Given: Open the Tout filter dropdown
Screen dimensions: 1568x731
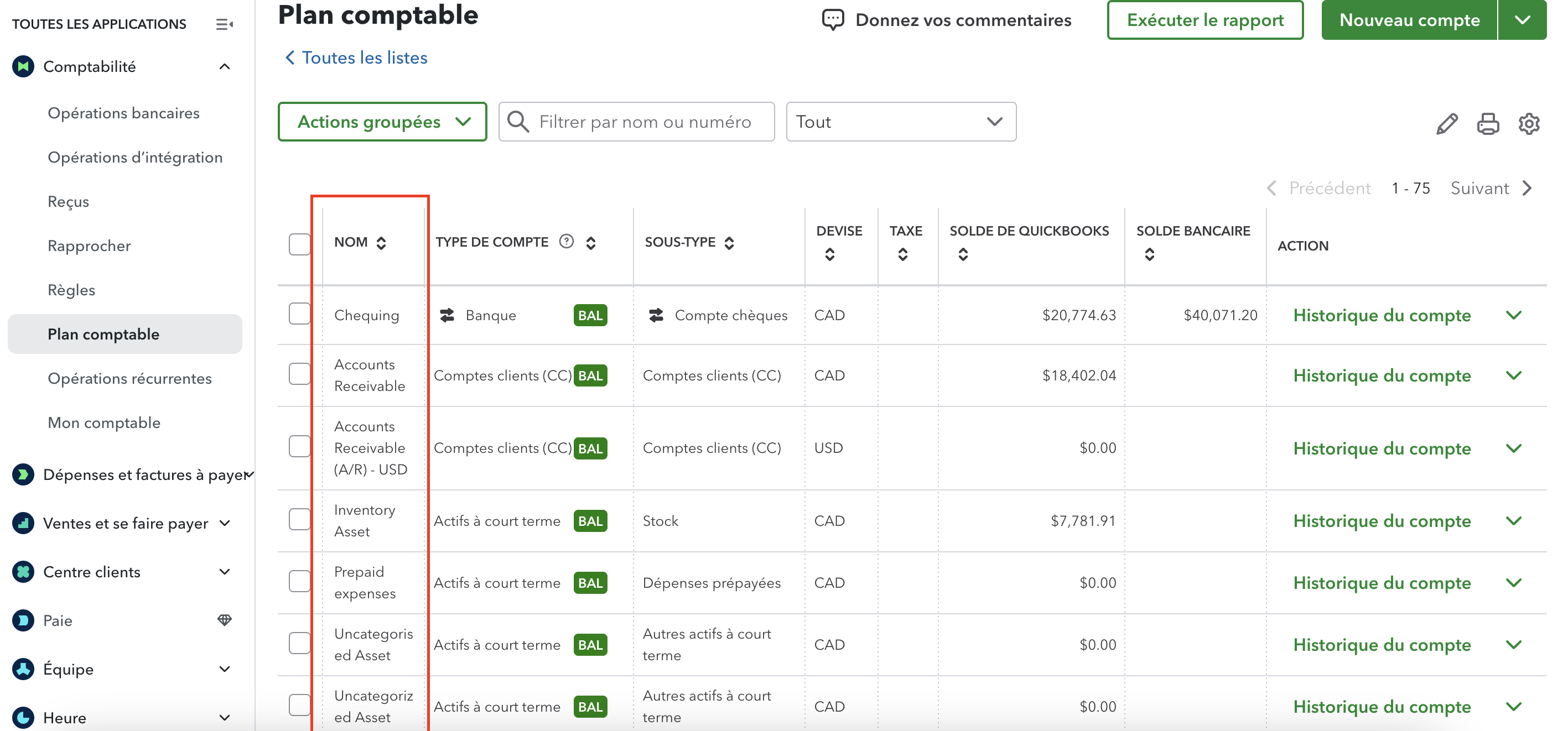Looking at the screenshot, I should point(900,122).
